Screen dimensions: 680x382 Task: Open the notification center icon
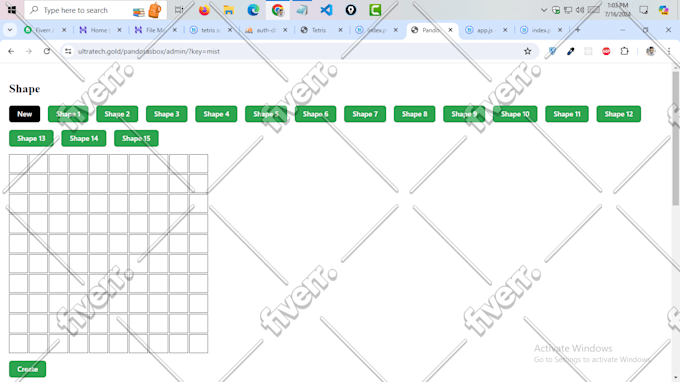coord(644,10)
